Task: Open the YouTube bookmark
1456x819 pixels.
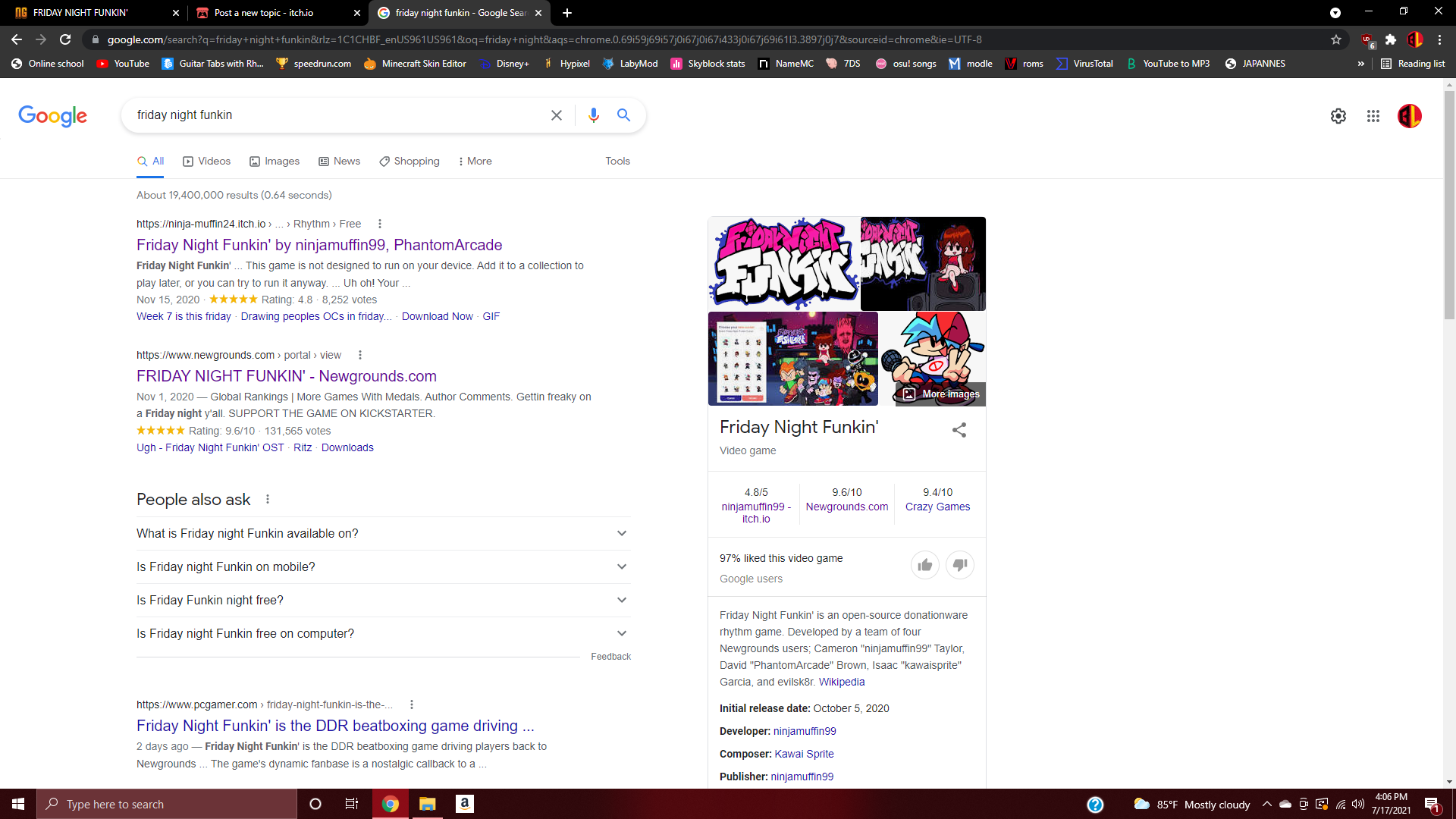Action: (123, 64)
